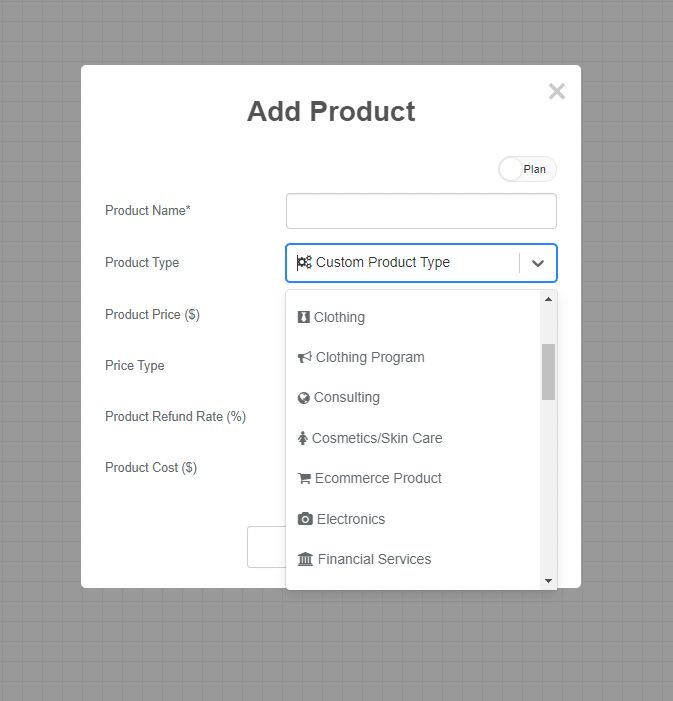Click the megaphone icon beside Clothing Program
Viewport: 673px width, 701px height.
305,357
